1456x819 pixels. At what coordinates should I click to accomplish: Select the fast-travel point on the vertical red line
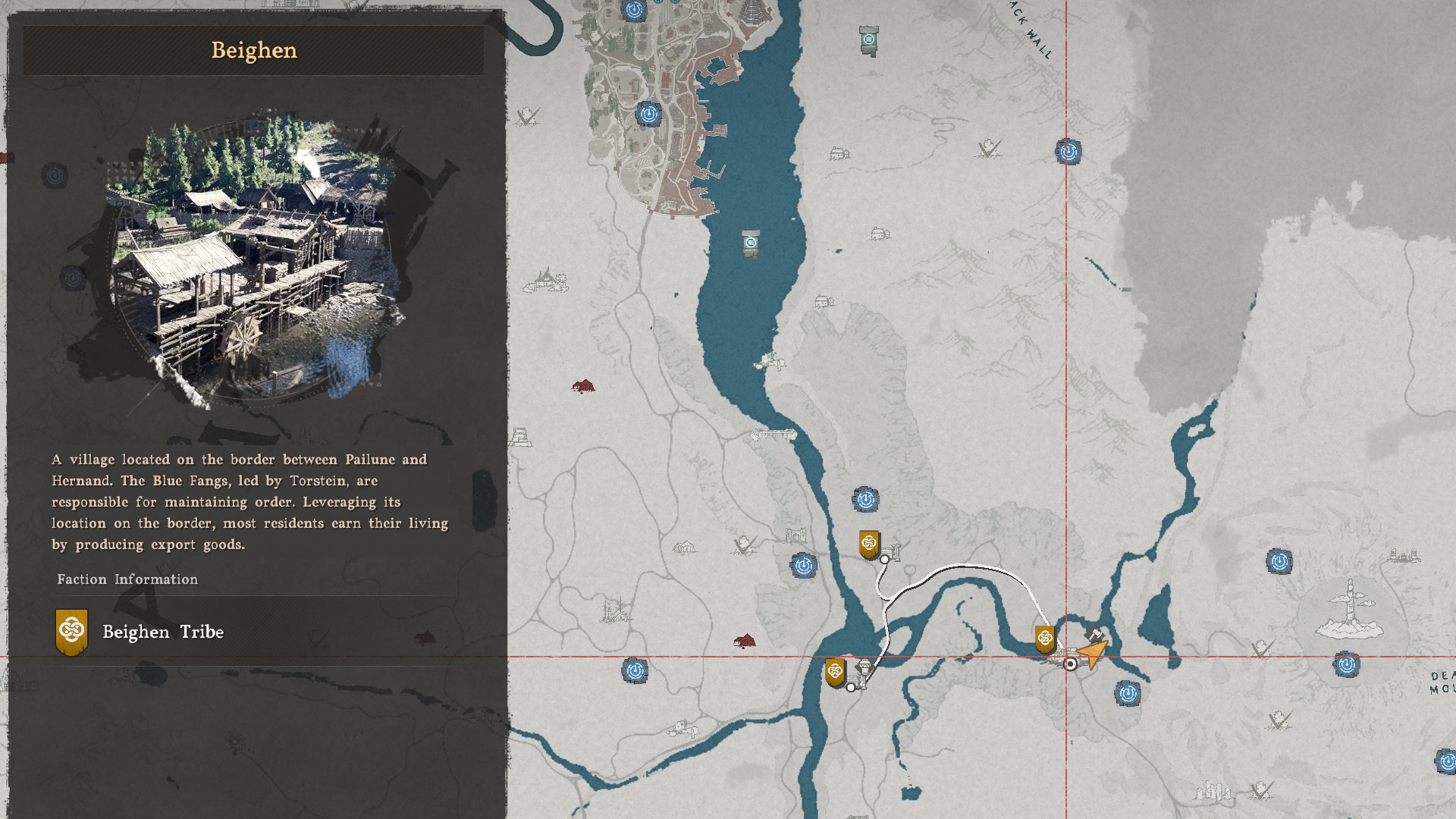1068,152
